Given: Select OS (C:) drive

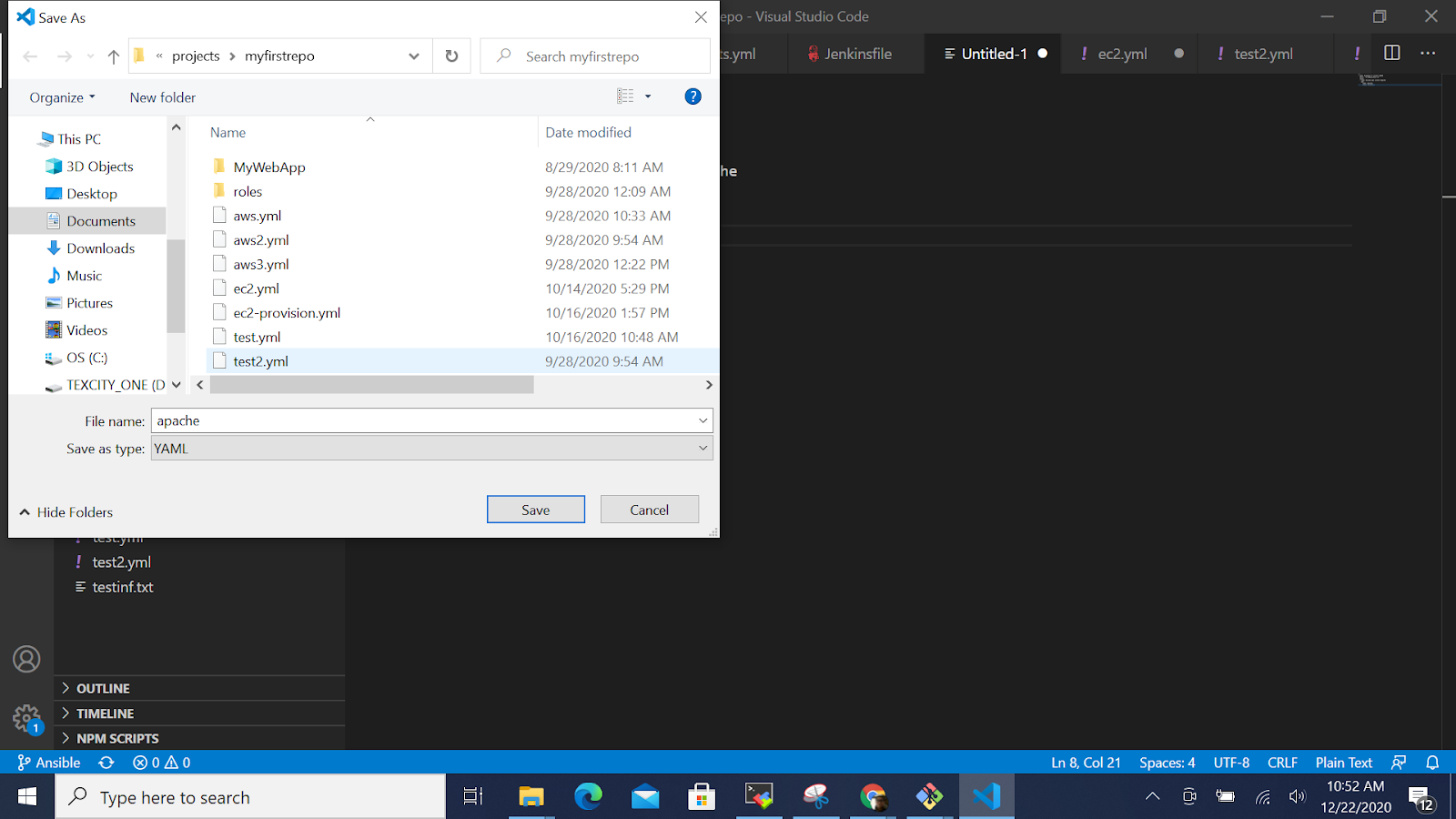Looking at the screenshot, I should [x=86, y=358].
